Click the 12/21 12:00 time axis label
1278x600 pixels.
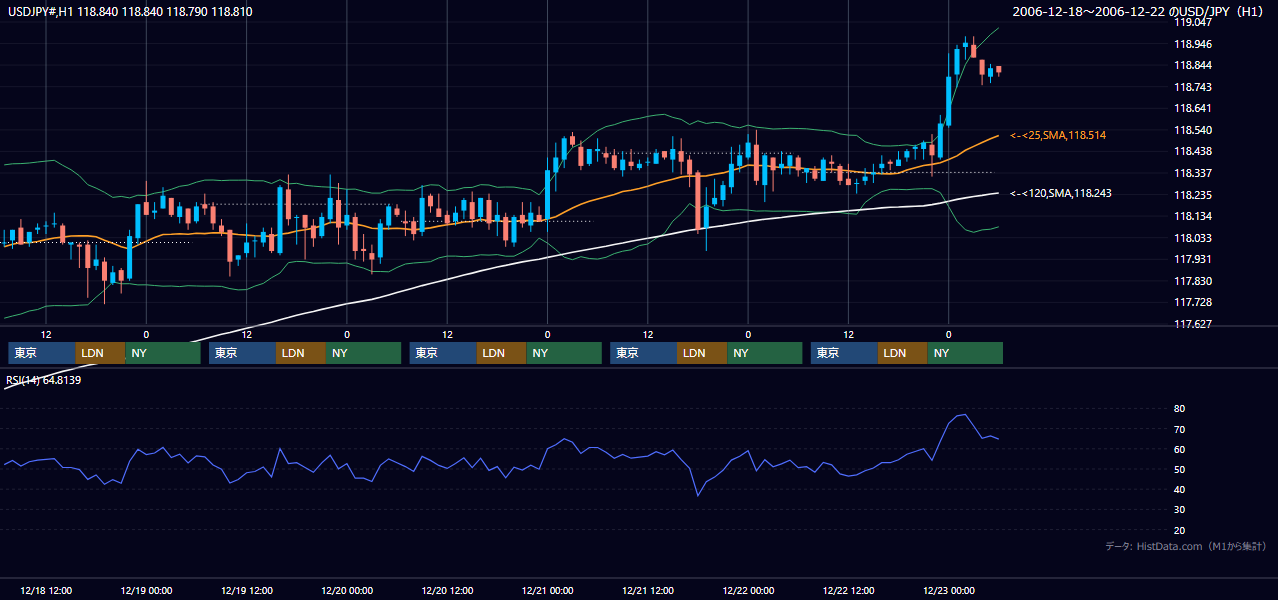pyautogui.click(x=648, y=590)
